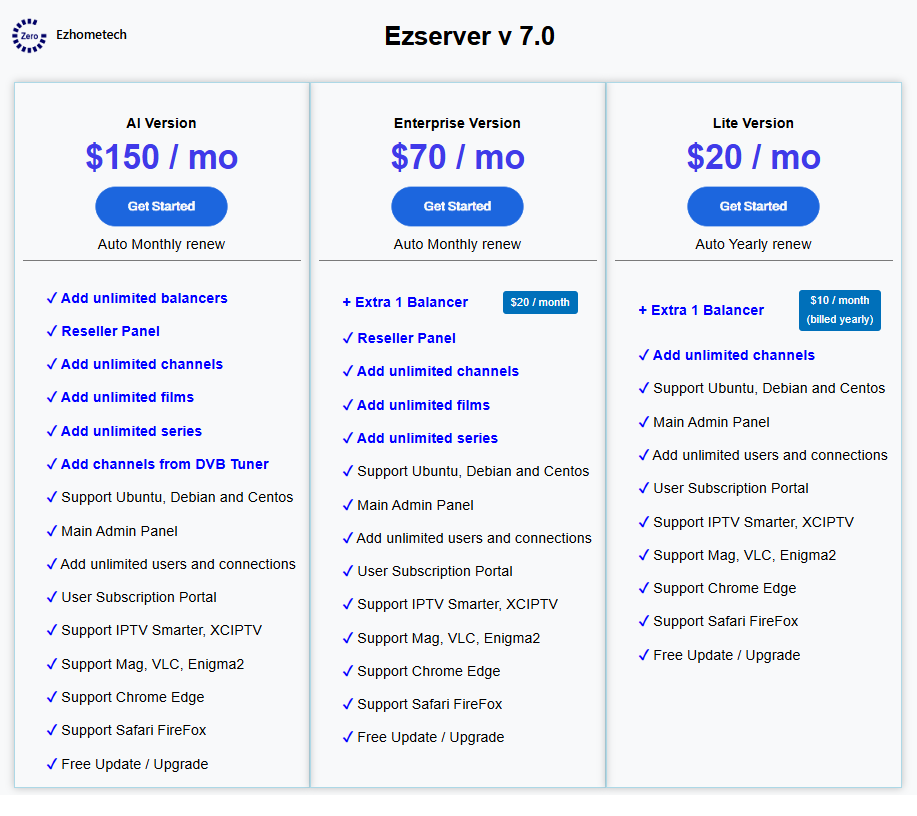This screenshot has width=917, height=816.
Task: Click the Ezhometech brand name text
Action: (x=91, y=35)
